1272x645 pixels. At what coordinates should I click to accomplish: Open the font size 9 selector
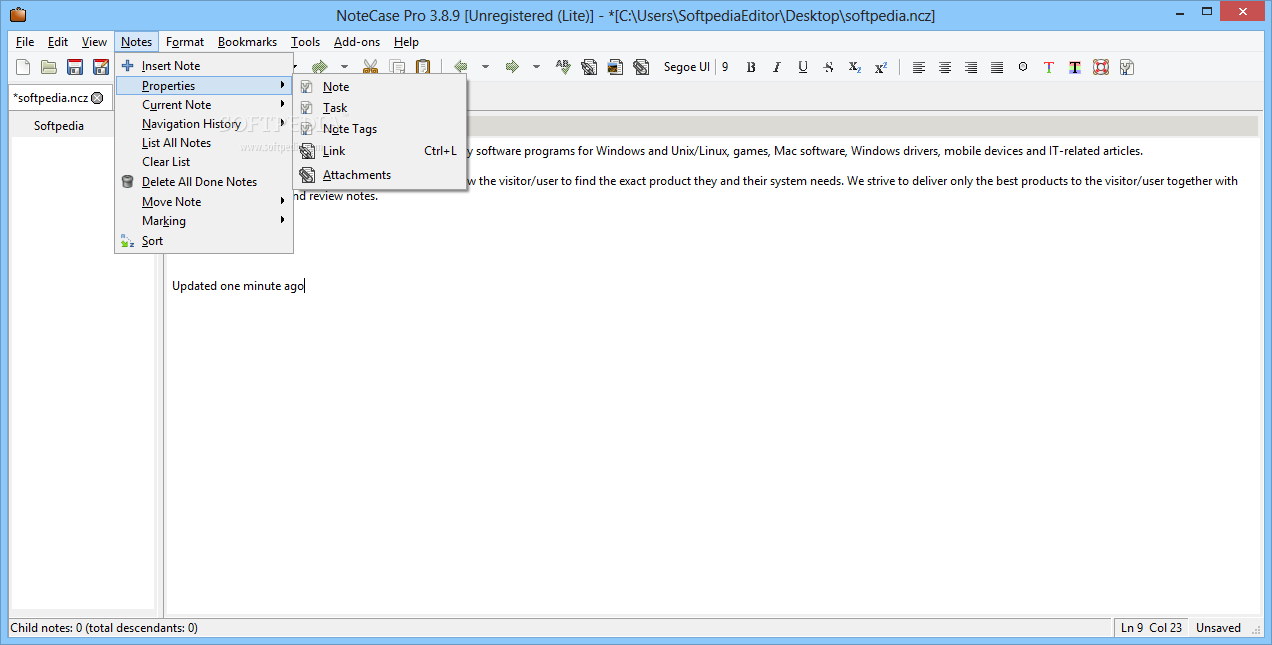click(x=725, y=67)
